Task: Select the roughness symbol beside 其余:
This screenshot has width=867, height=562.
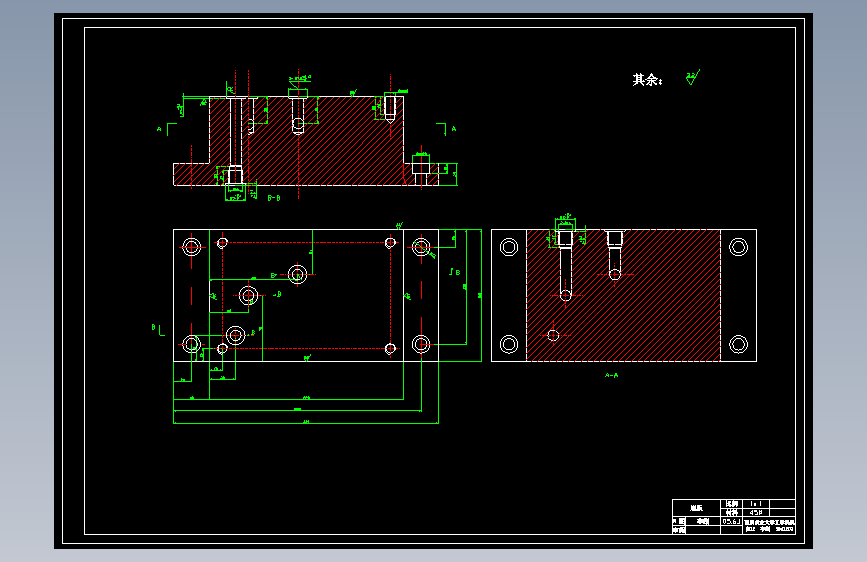Action: click(693, 77)
